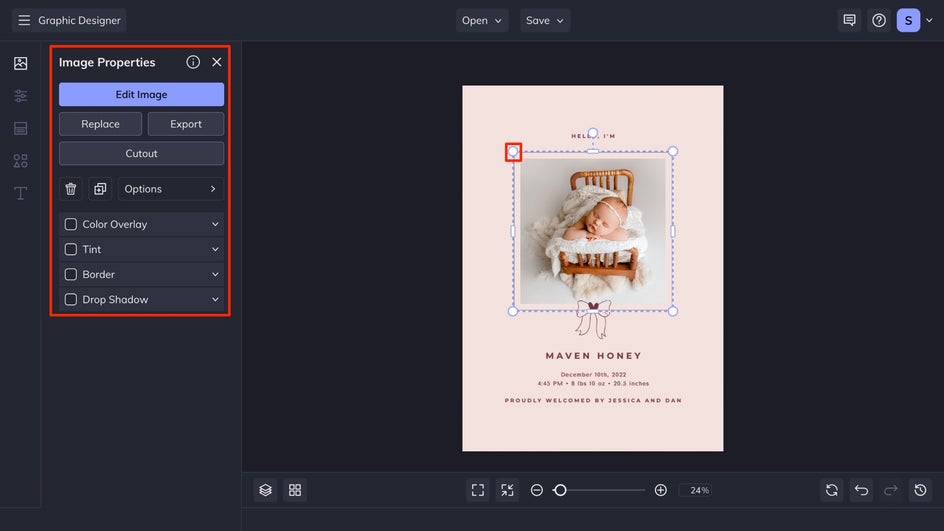Viewport: 944px width, 531px height.
Task: Fit canvas to screen icon
Action: point(478,490)
